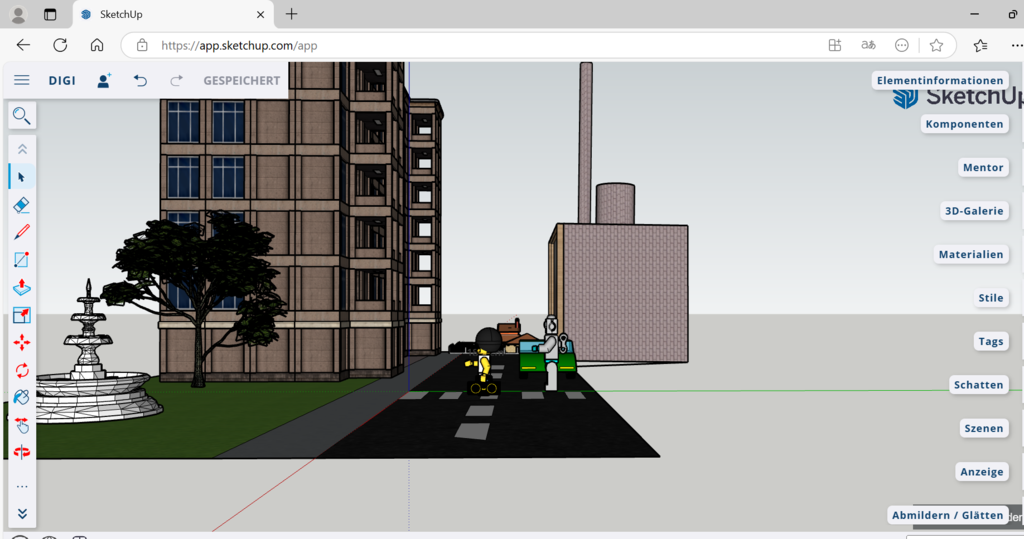Show the Schatten panel
Viewport: 1024px width, 539px height.
(978, 385)
